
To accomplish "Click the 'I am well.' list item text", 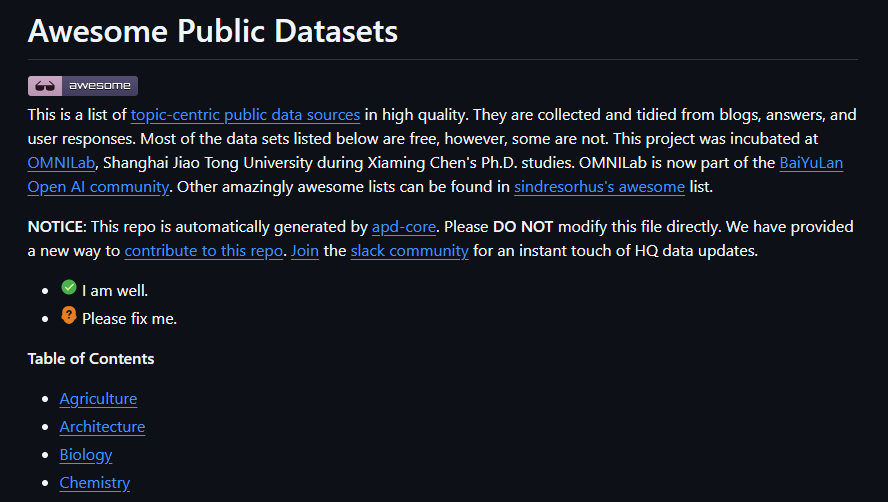I will pyautogui.click(x=115, y=291).
